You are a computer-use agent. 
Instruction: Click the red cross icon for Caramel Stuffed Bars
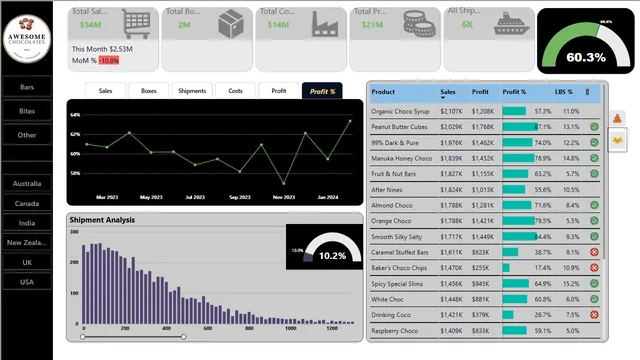(x=594, y=252)
